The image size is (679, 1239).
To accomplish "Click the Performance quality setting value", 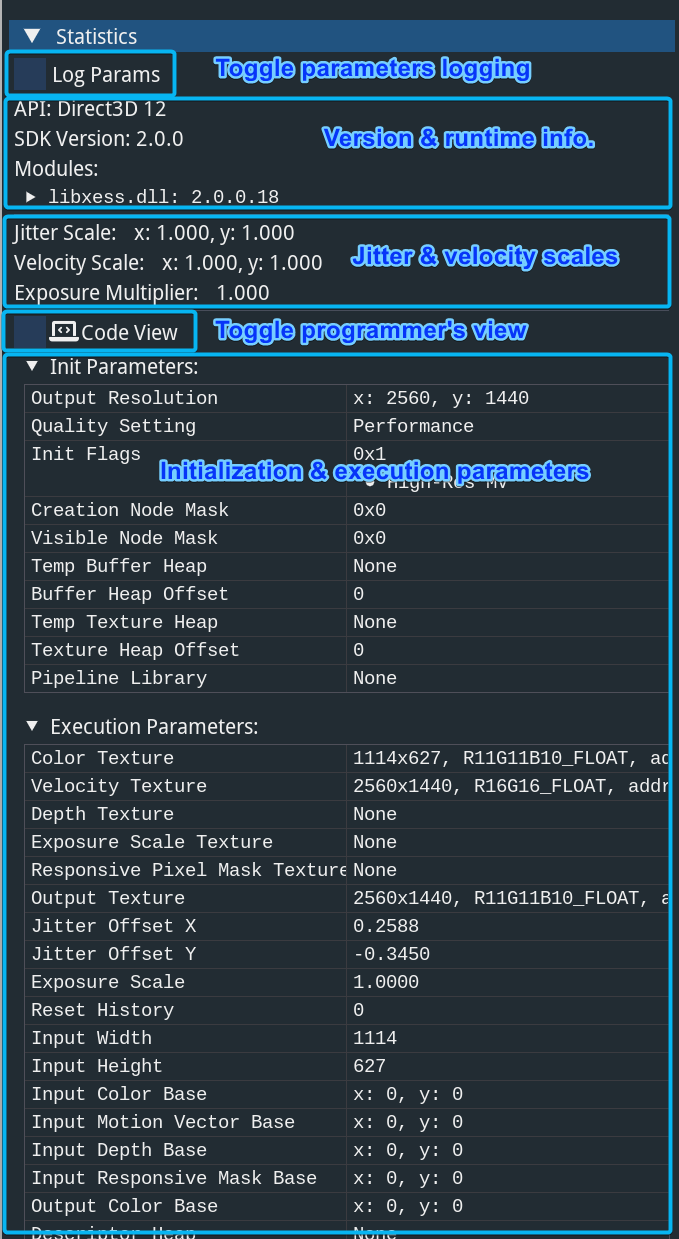I will 413,426.
